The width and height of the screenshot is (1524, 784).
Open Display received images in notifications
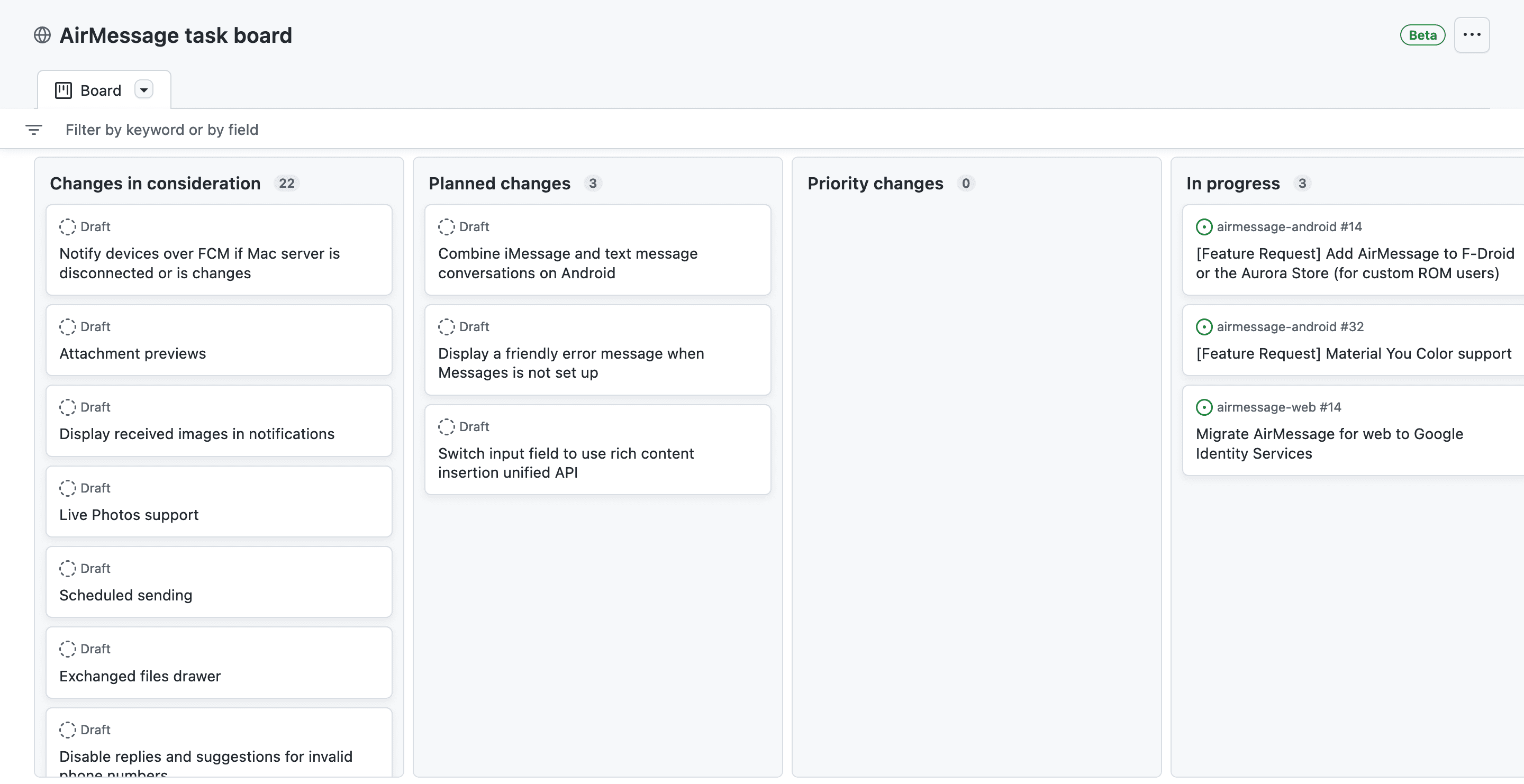click(197, 433)
